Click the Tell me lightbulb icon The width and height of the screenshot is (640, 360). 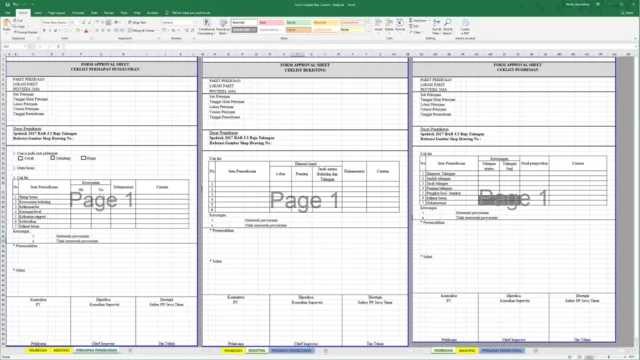point(167,13)
